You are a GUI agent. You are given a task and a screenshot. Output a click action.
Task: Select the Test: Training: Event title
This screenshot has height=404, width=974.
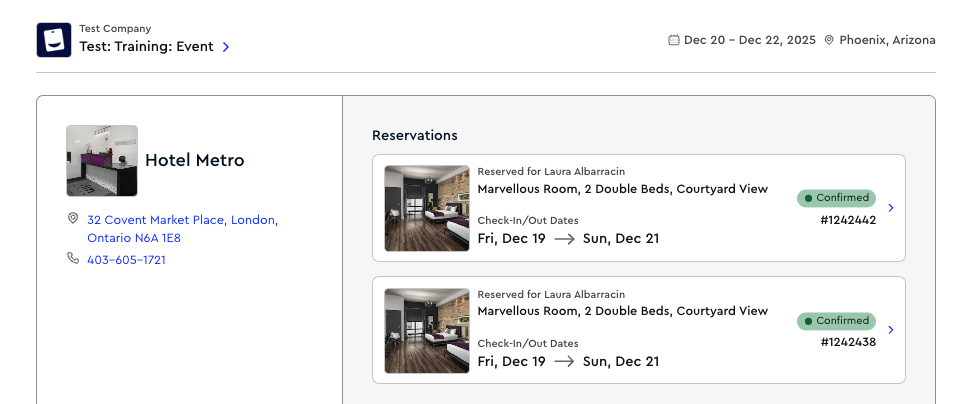click(146, 47)
